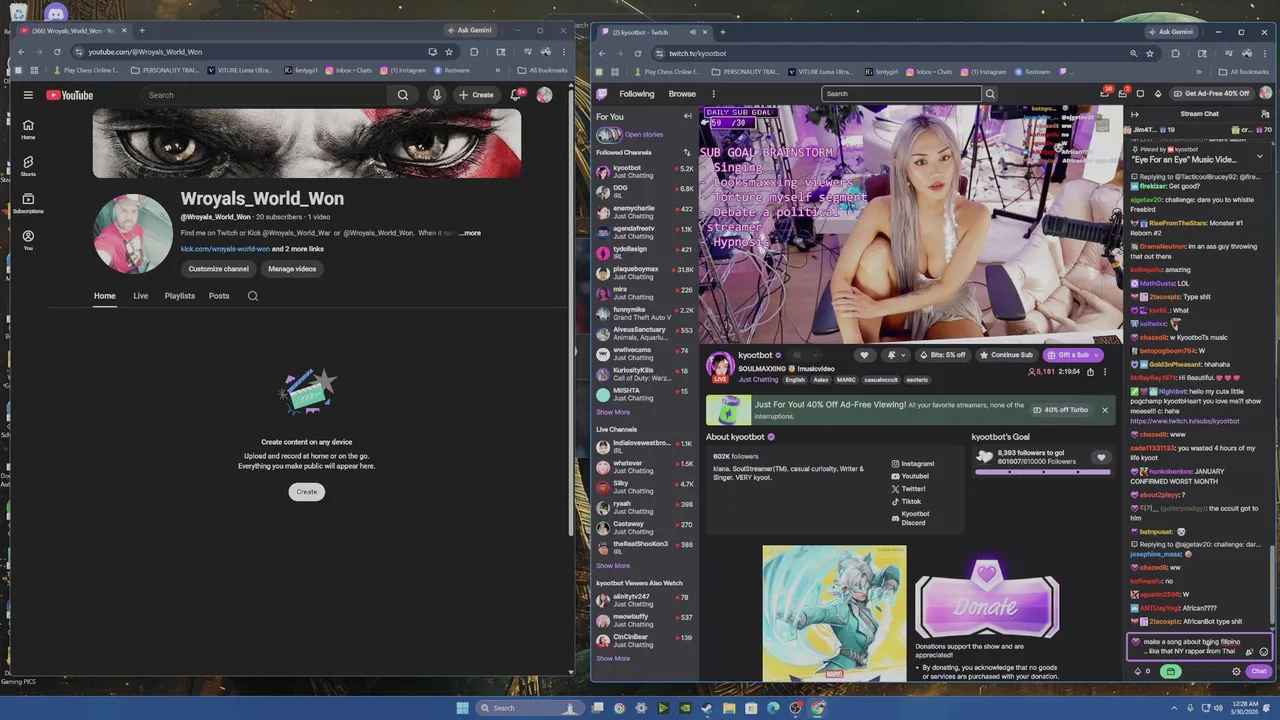Dismiss the 40% Off Ad-Free banner
The width and height of the screenshot is (1280, 720).
point(1105,410)
